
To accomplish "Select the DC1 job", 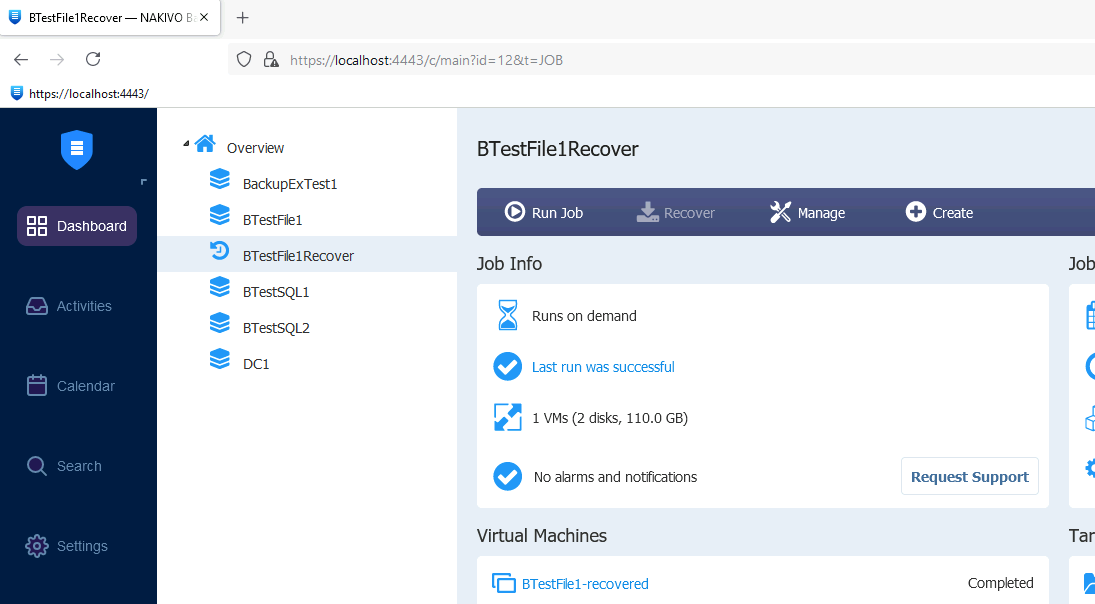I will [256, 364].
